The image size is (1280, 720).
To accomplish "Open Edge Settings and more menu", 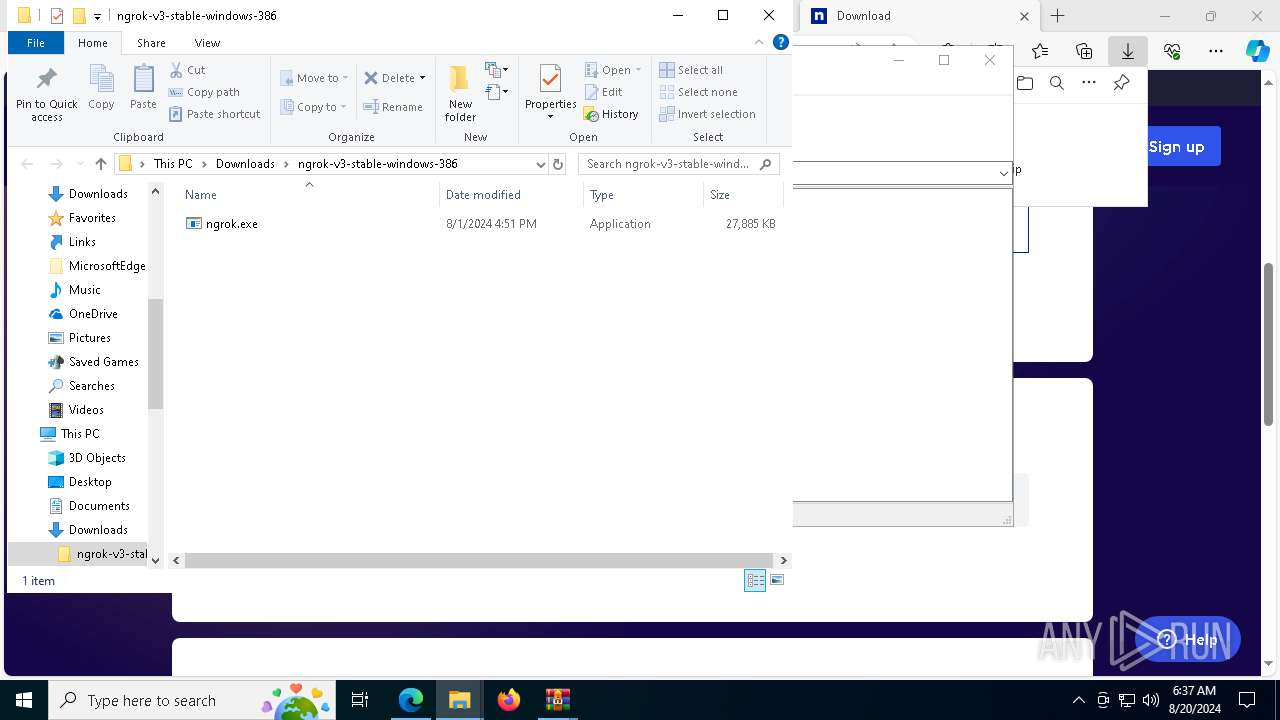I will click(x=1216, y=51).
